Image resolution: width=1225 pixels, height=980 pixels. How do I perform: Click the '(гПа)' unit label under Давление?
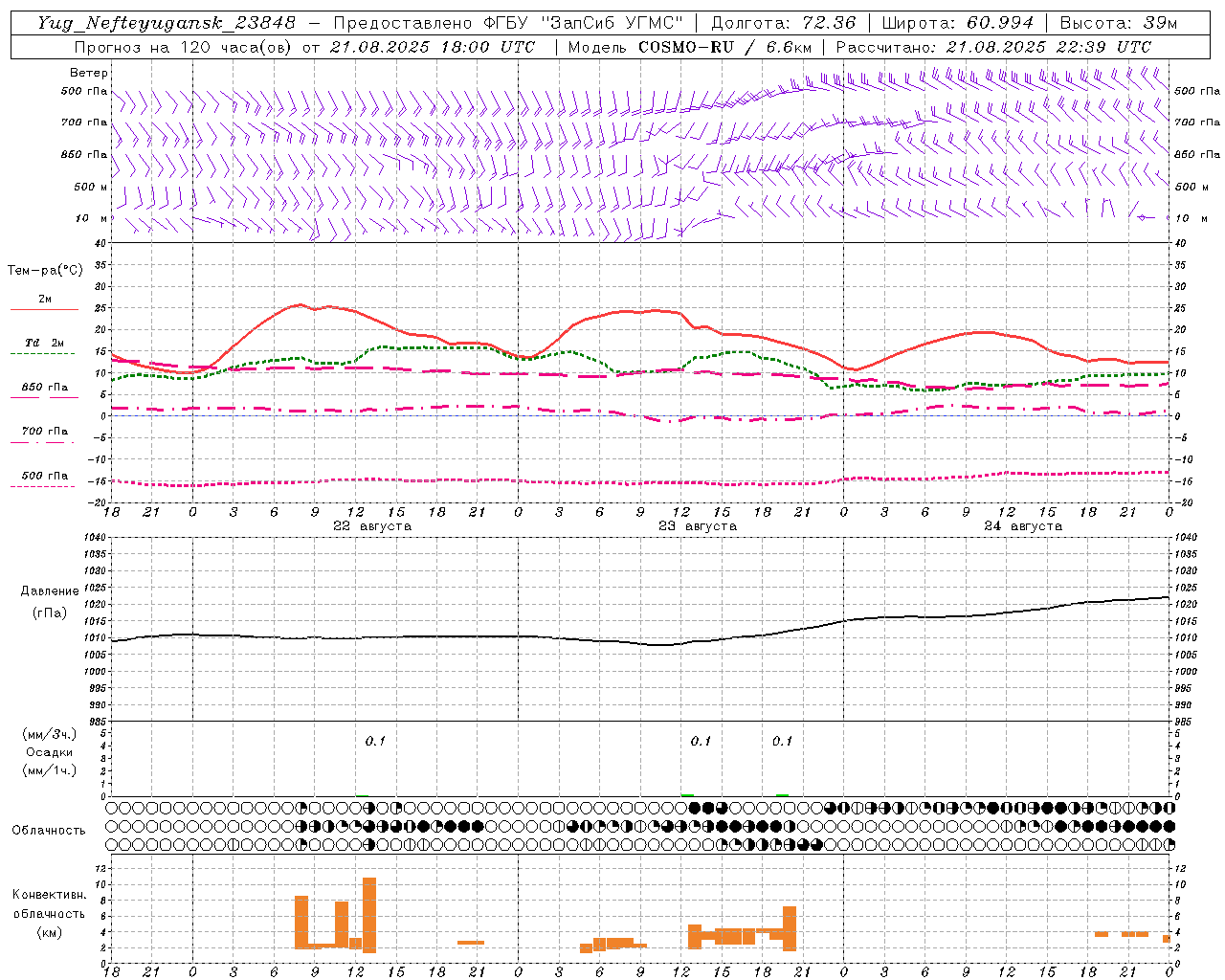[50, 613]
